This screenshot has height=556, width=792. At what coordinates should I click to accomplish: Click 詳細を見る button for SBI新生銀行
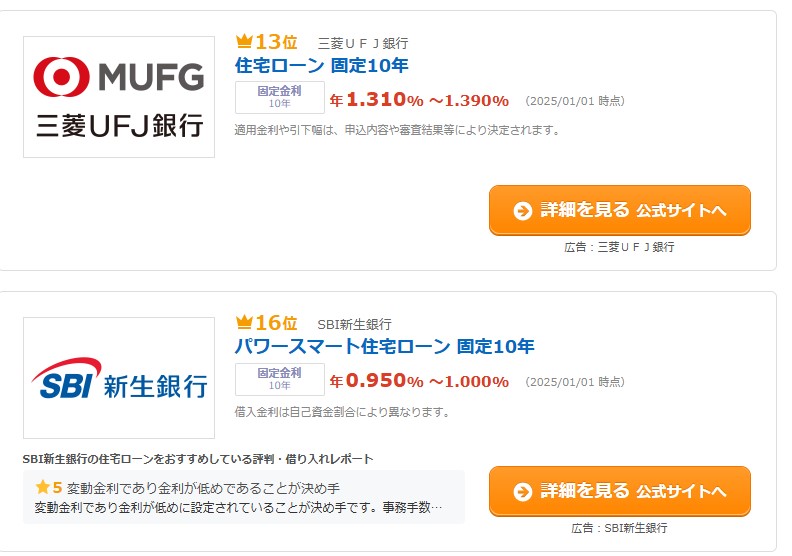620,491
